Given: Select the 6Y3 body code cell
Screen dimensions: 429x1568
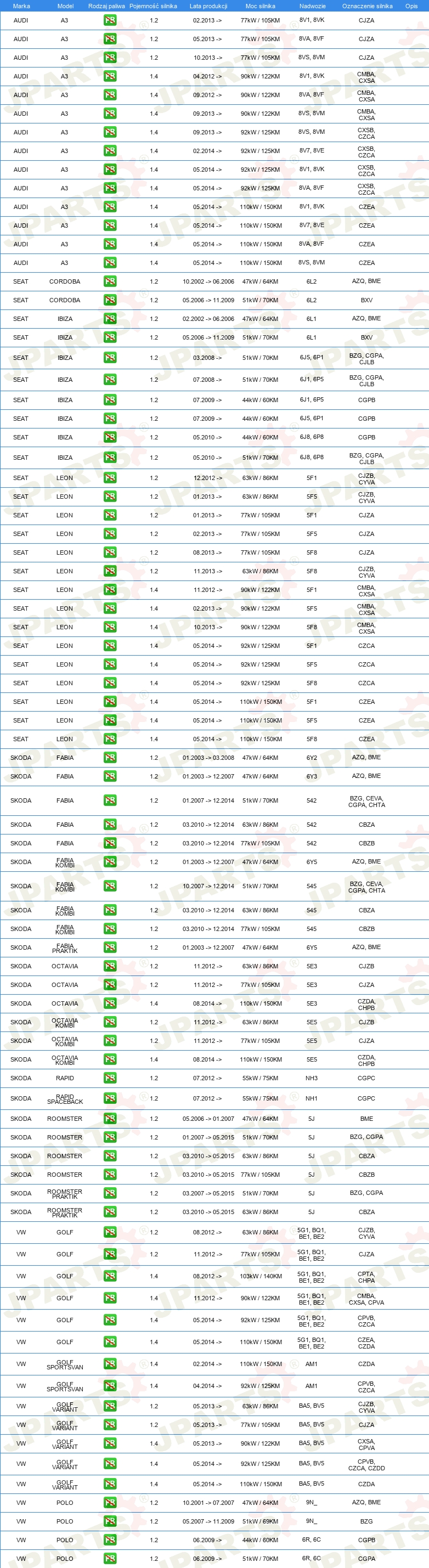Looking at the screenshot, I should 312,776.
